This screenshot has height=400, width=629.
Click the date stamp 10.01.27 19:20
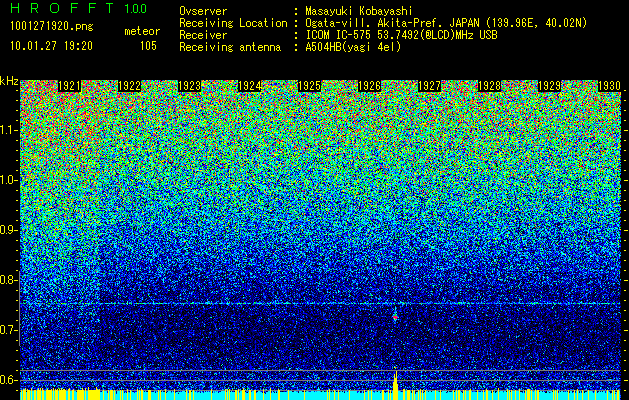(51, 46)
